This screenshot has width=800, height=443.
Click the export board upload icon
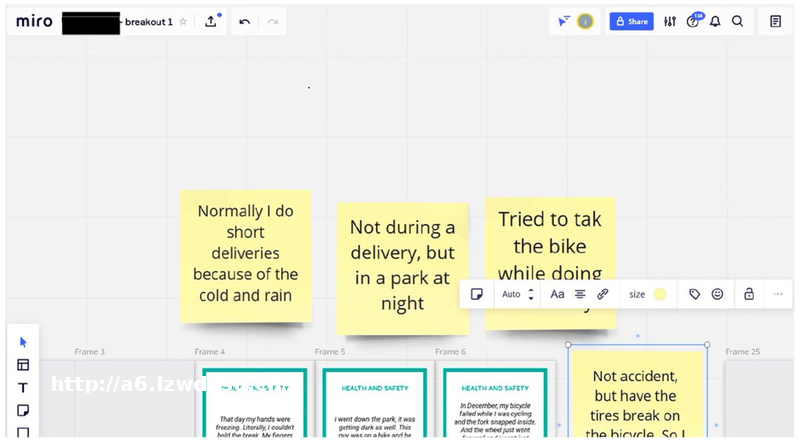[211, 21]
